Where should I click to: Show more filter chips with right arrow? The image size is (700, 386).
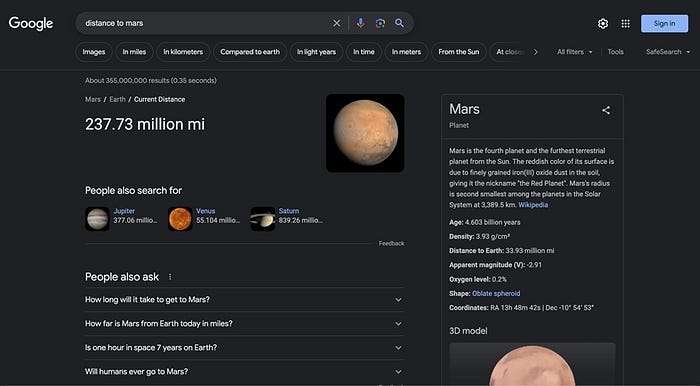click(536, 52)
